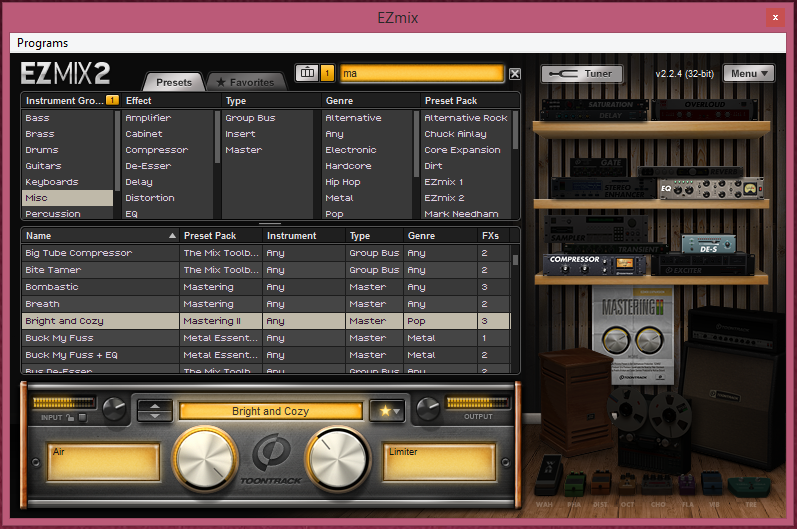Select the Bombastic preset
797x529 pixels.
pos(266,287)
